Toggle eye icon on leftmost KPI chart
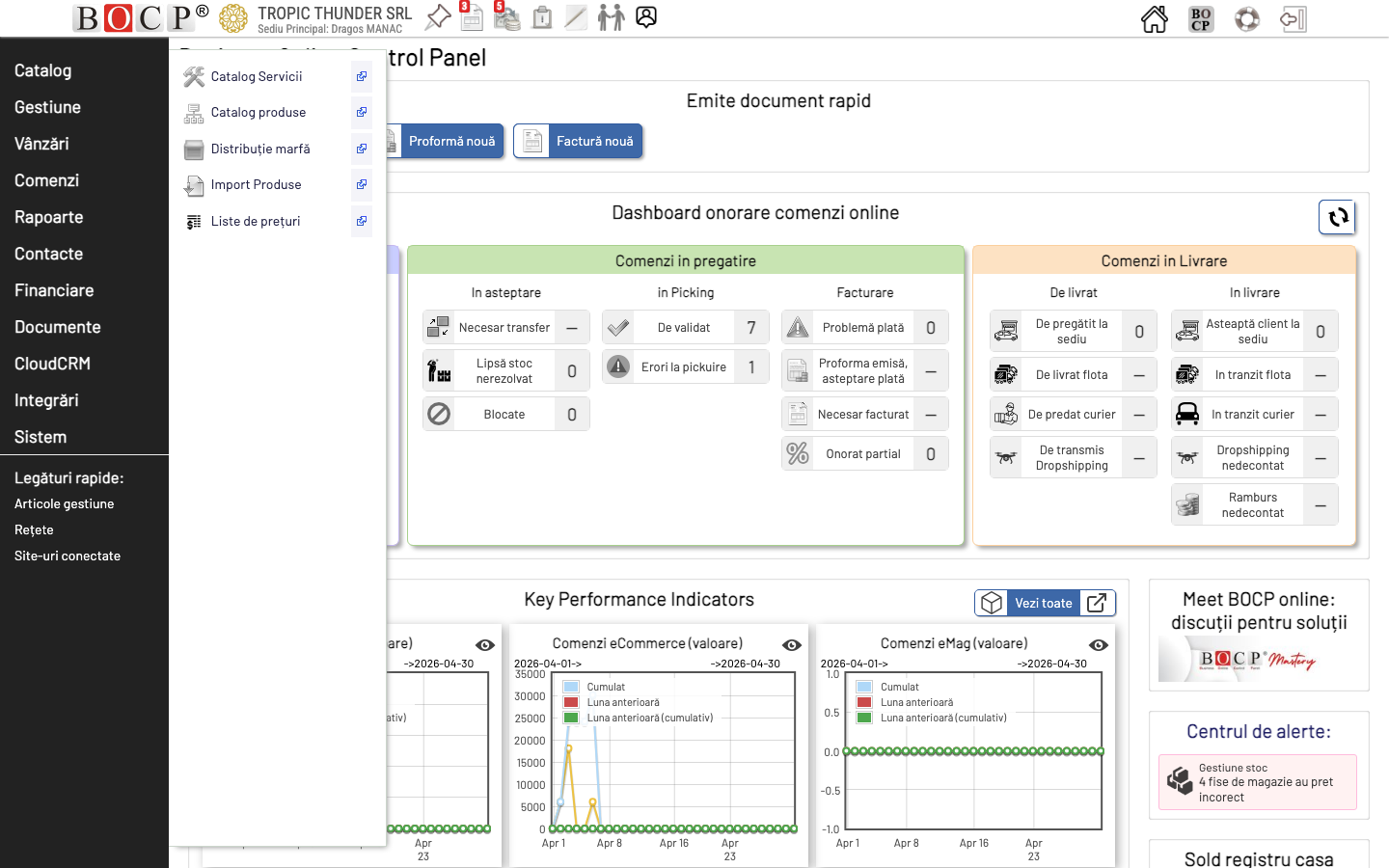This screenshot has height=868, width=1389. tap(485, 645)
